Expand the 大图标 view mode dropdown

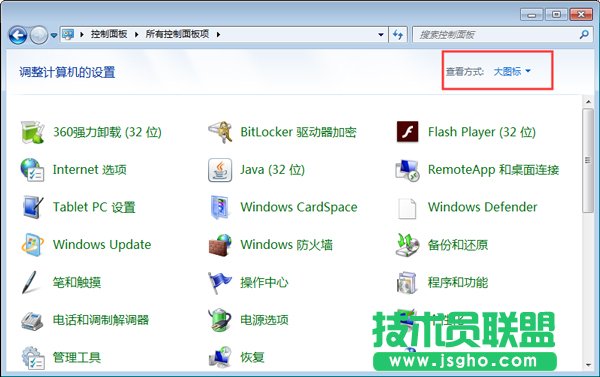512,71
